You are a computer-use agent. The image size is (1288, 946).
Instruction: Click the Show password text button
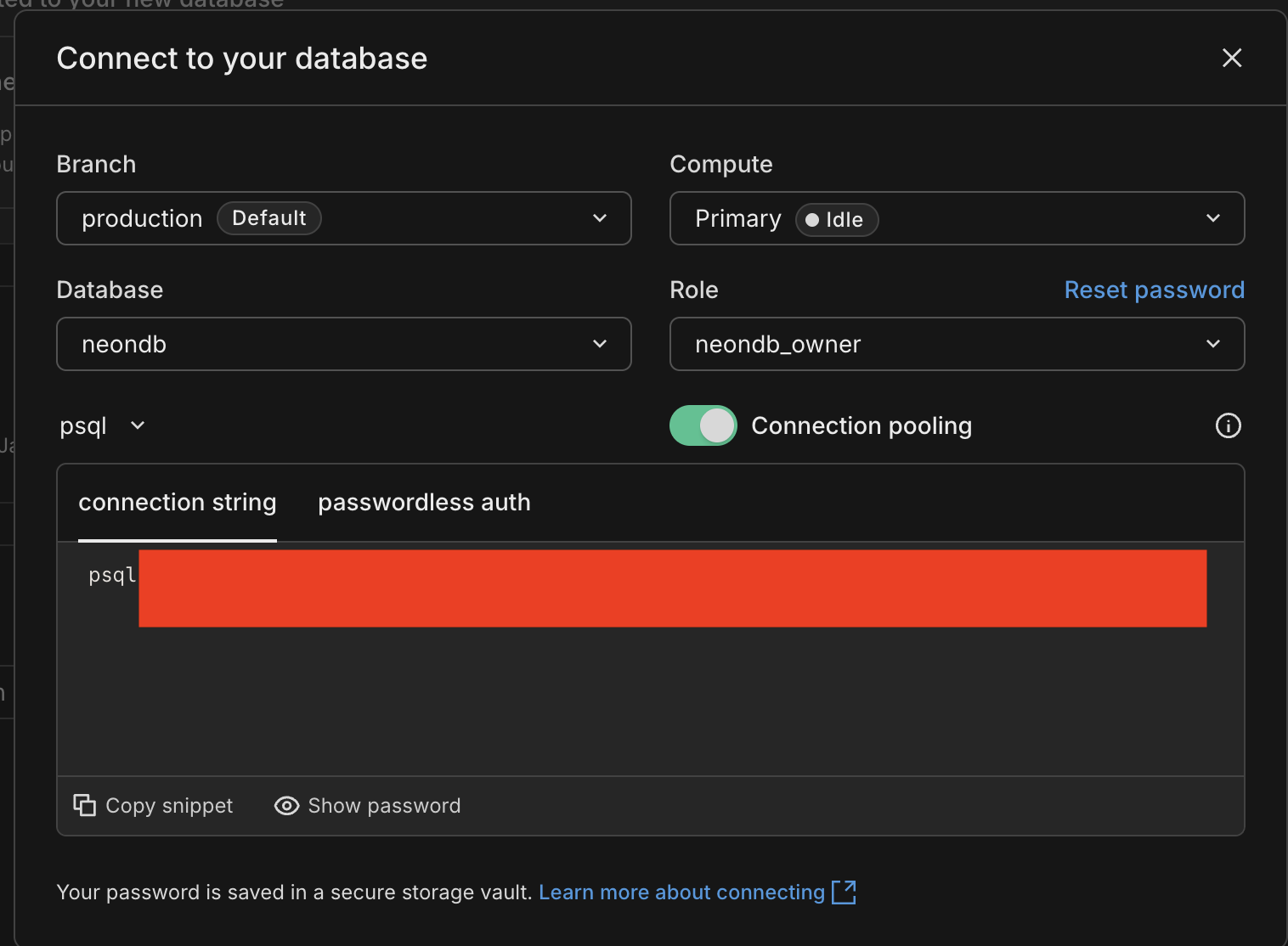[x=384, y=806]
